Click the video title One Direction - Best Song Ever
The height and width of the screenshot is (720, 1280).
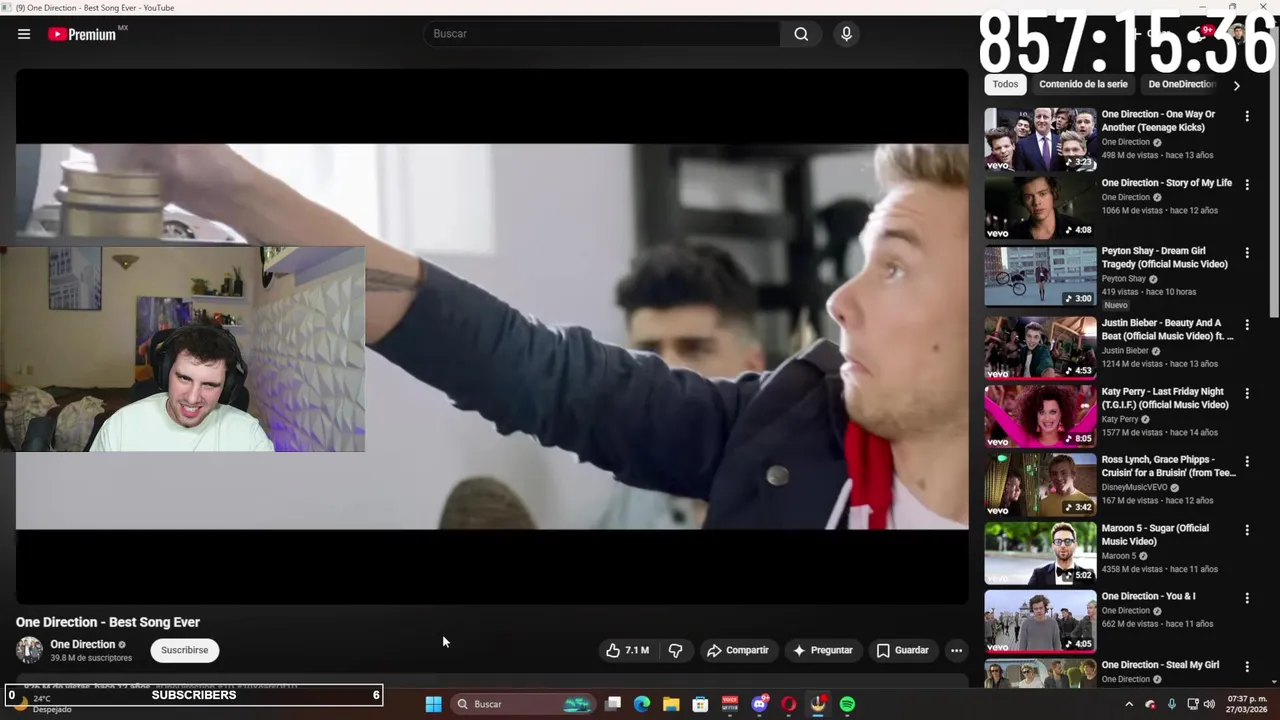108,622
